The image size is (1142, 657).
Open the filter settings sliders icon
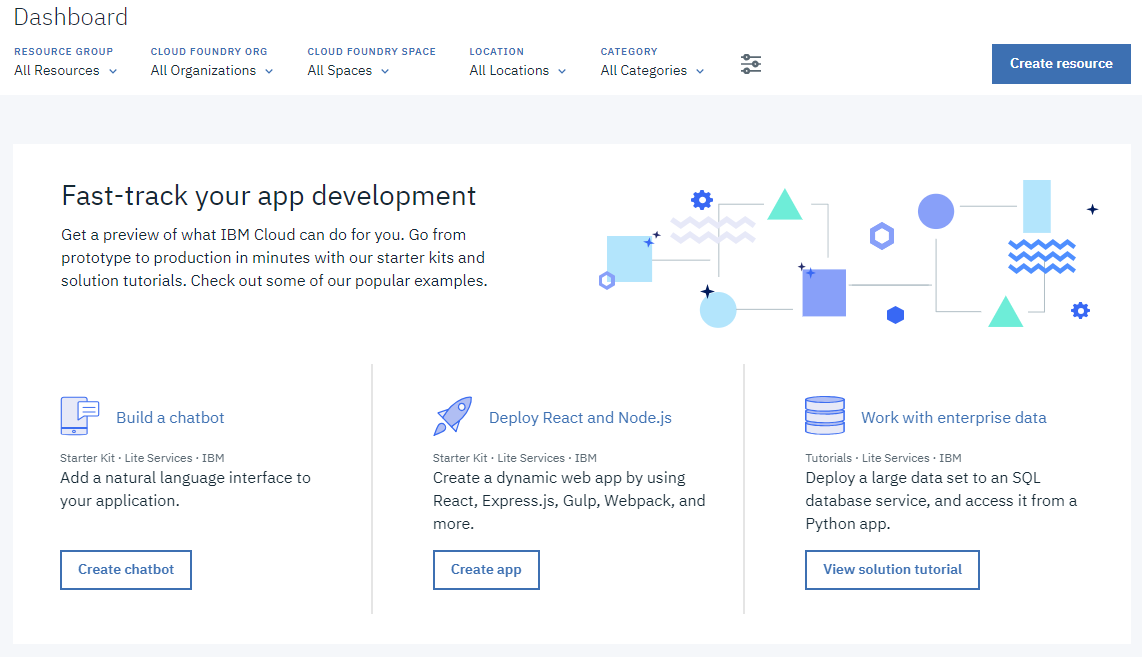(x=751, y=63)
